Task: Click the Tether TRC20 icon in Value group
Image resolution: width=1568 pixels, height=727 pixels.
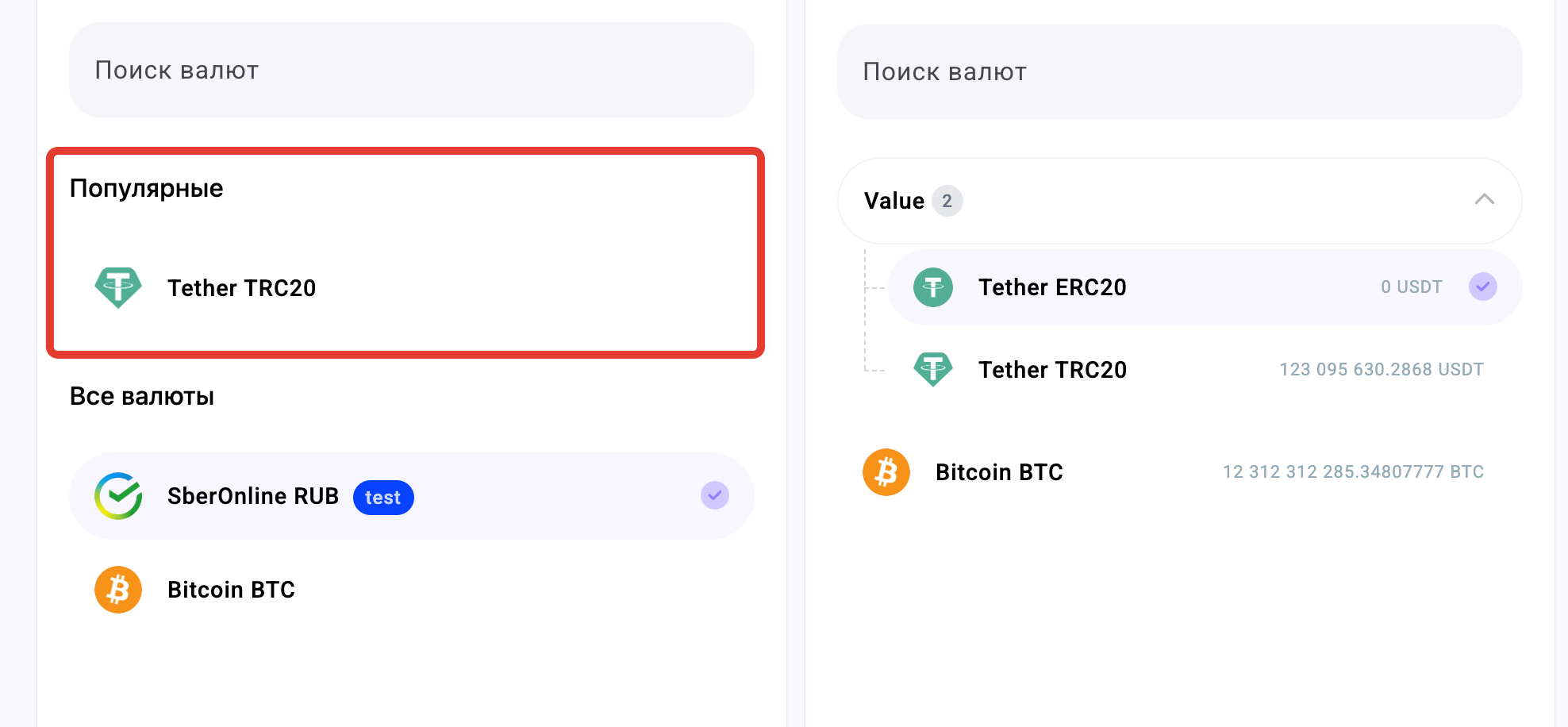Action: [x=933, y=369]
